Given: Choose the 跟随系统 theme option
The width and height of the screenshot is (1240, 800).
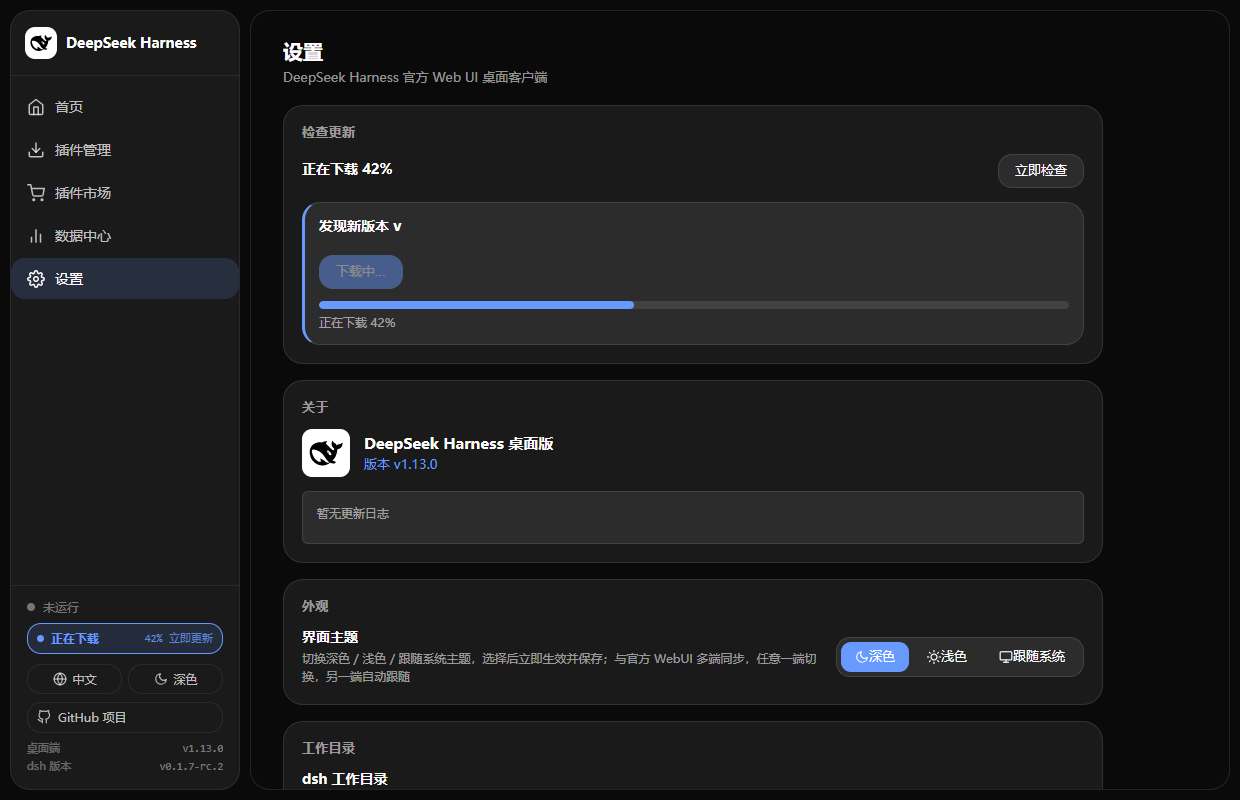Looking at the screenshot, I should tap(1032, 657).
